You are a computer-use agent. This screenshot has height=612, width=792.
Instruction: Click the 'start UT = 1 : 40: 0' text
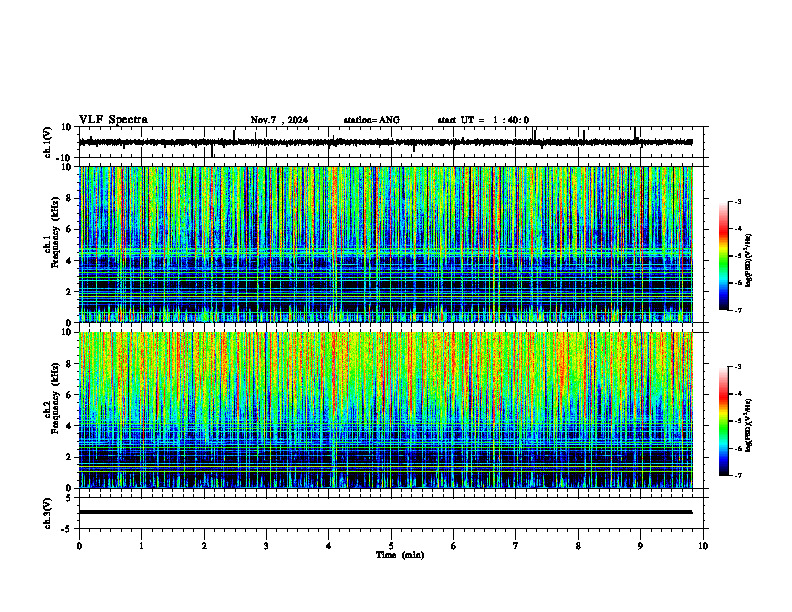tap(483, 120)
